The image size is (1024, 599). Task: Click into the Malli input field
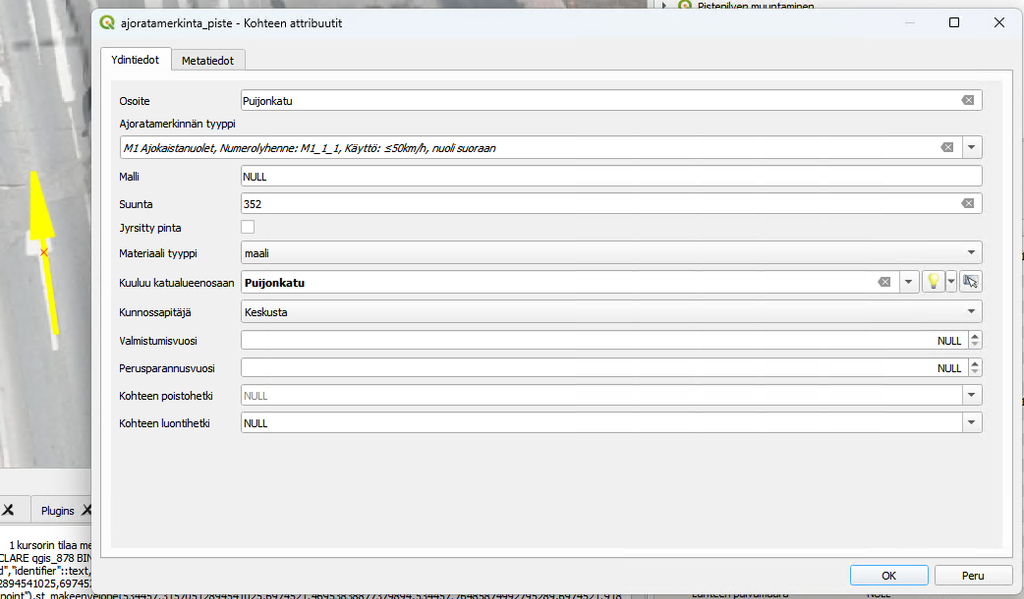pyautogui.click(x=611, y=176)
